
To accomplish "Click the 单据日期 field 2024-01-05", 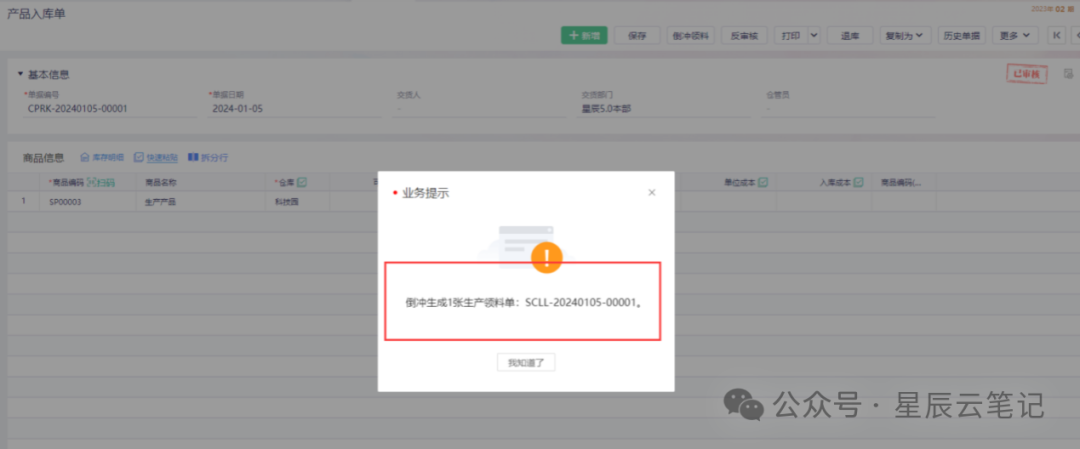I will [x=295, y=109].
